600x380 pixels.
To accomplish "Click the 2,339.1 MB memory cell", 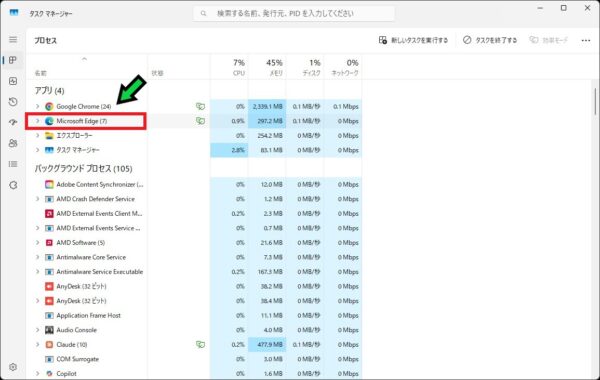I will (267, 106).
